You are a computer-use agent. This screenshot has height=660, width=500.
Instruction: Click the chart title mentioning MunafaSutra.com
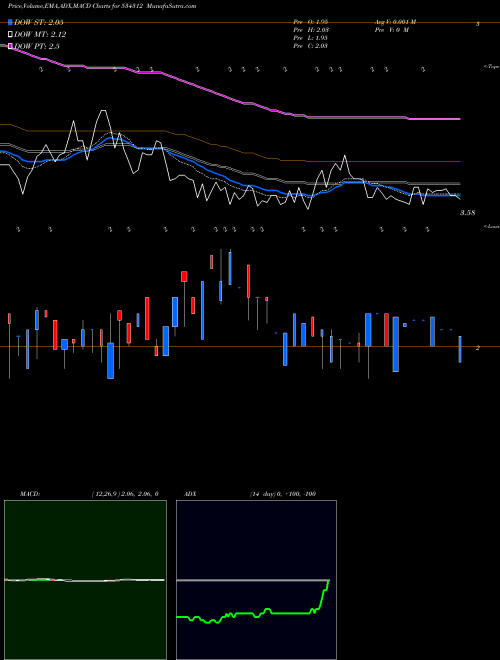[102, 6]
